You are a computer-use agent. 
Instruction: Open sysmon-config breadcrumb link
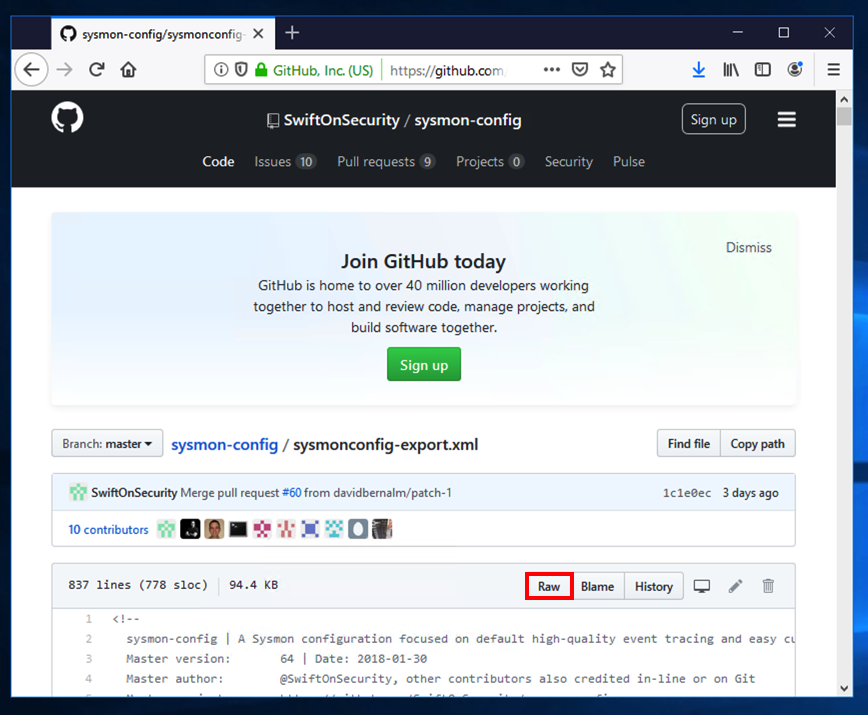coord(224,444)
